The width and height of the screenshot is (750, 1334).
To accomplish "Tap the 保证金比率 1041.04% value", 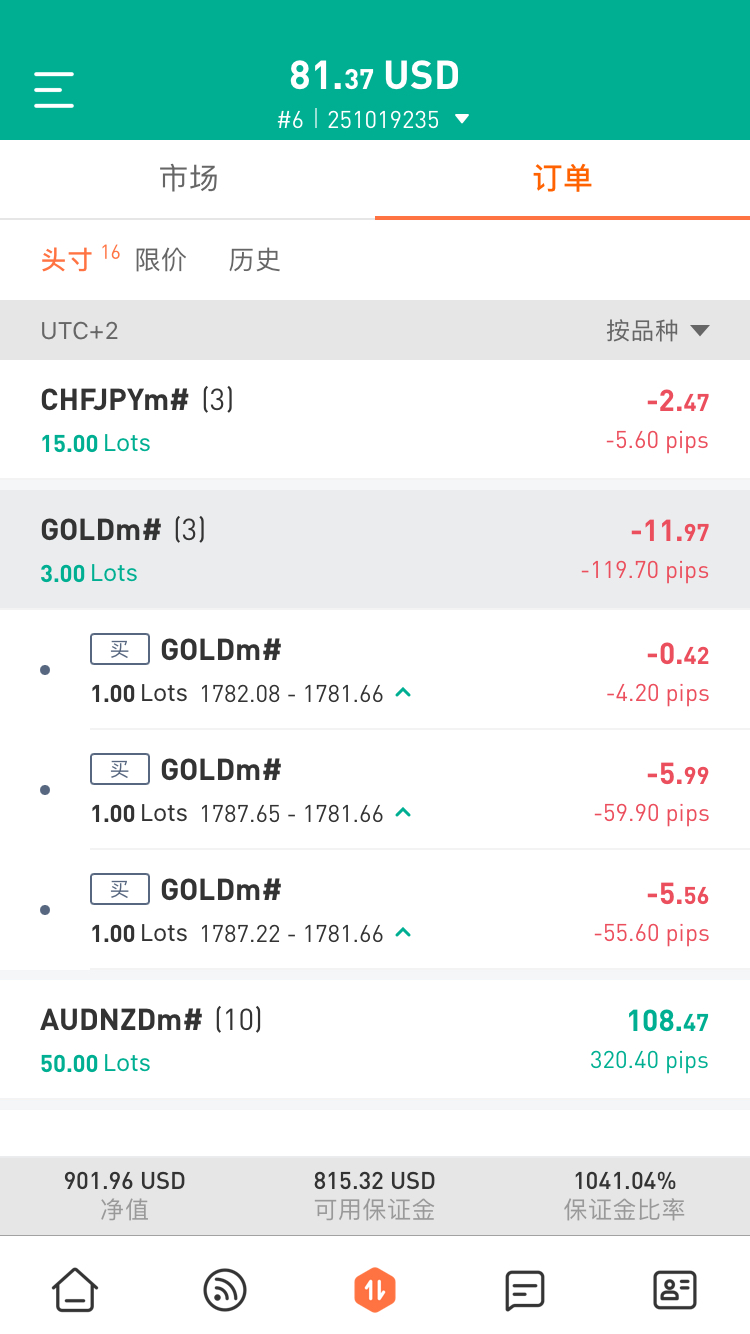I will click(625, 1181).
